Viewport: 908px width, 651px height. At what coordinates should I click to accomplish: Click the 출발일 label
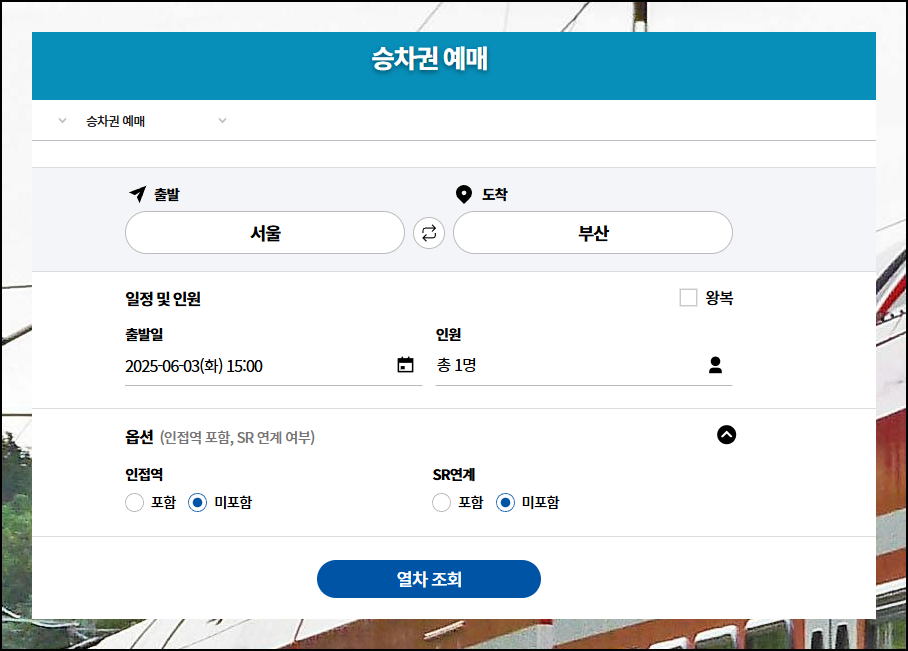(144, 334)
